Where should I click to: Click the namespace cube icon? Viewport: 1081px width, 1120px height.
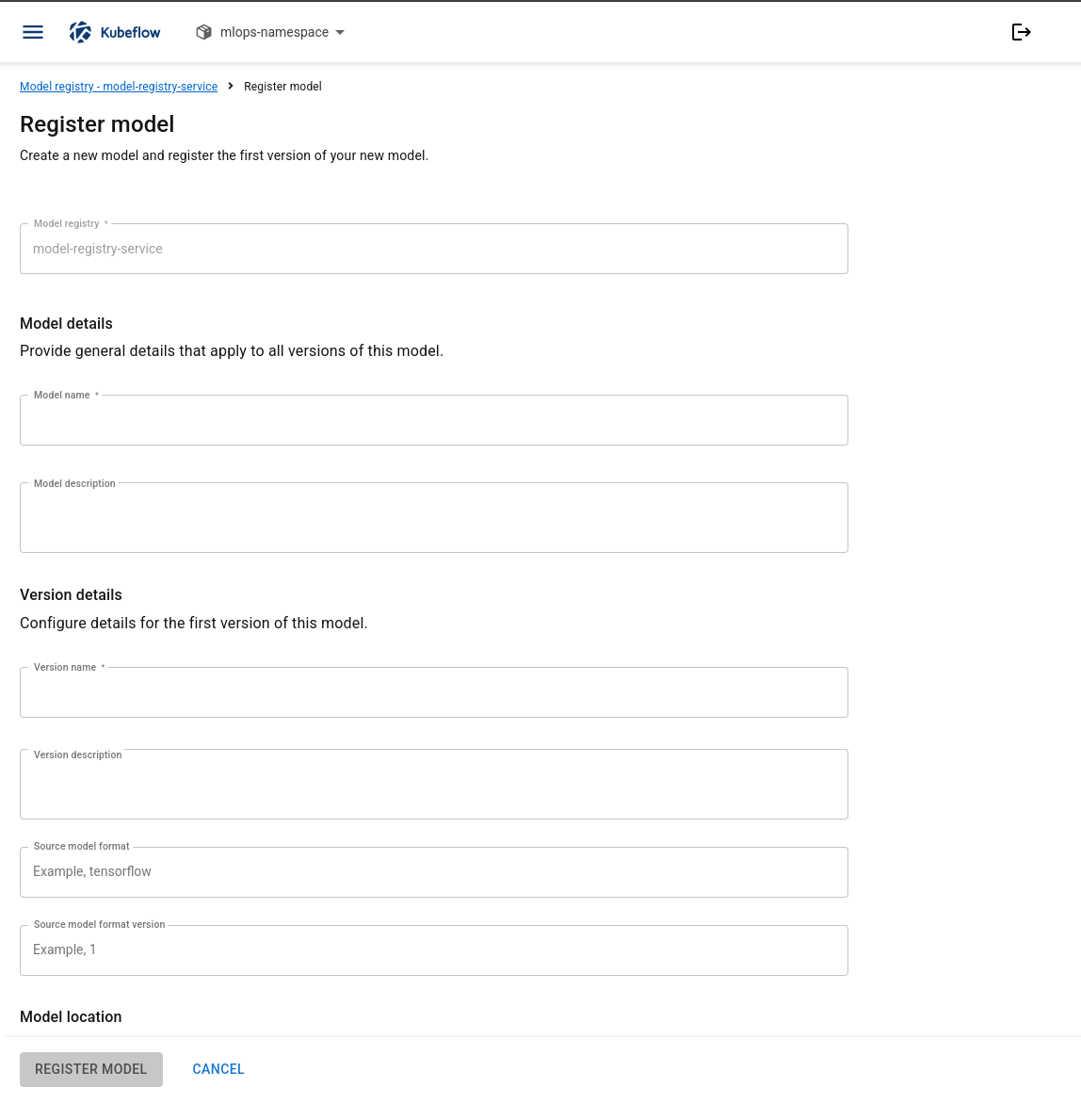(204, 32)
